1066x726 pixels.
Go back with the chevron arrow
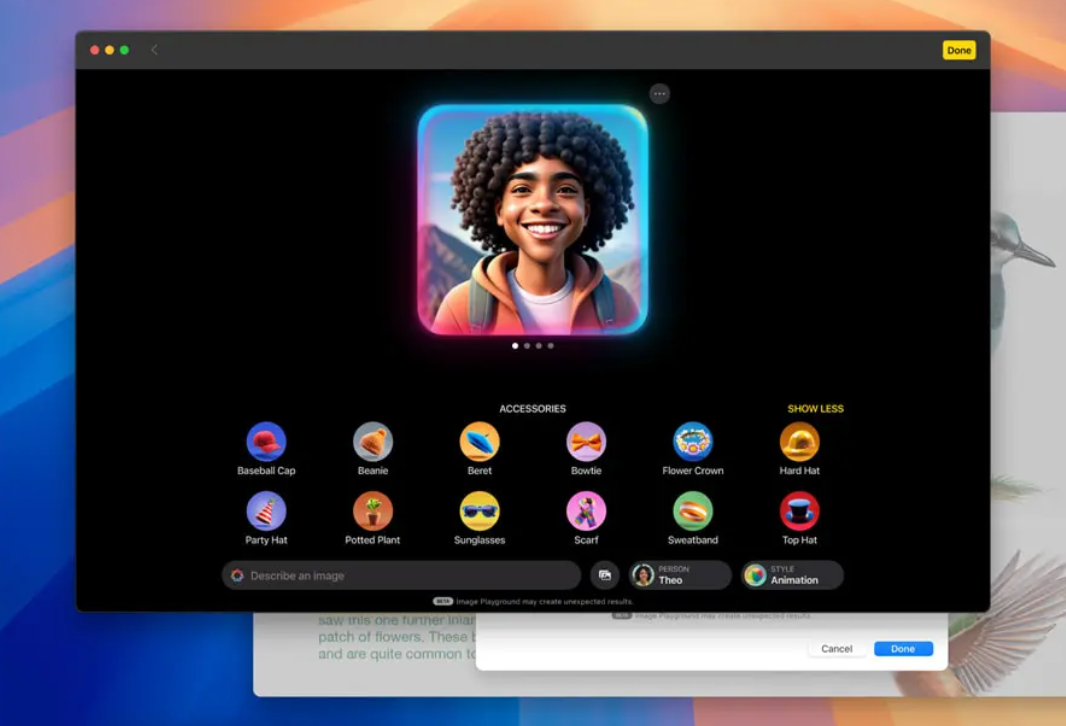(x=154, y=50)
